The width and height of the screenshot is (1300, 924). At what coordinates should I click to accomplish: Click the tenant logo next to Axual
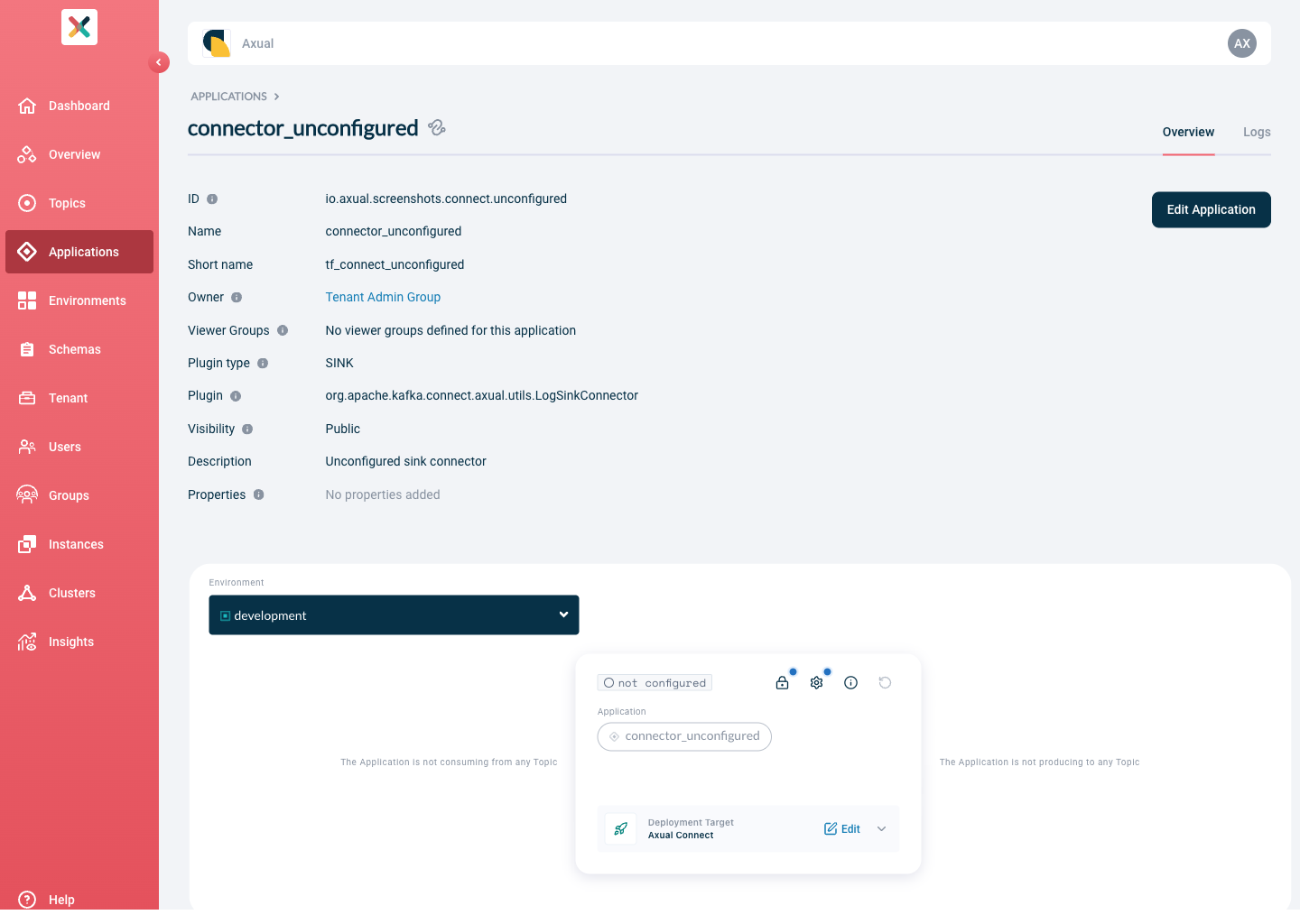point(217,43)
